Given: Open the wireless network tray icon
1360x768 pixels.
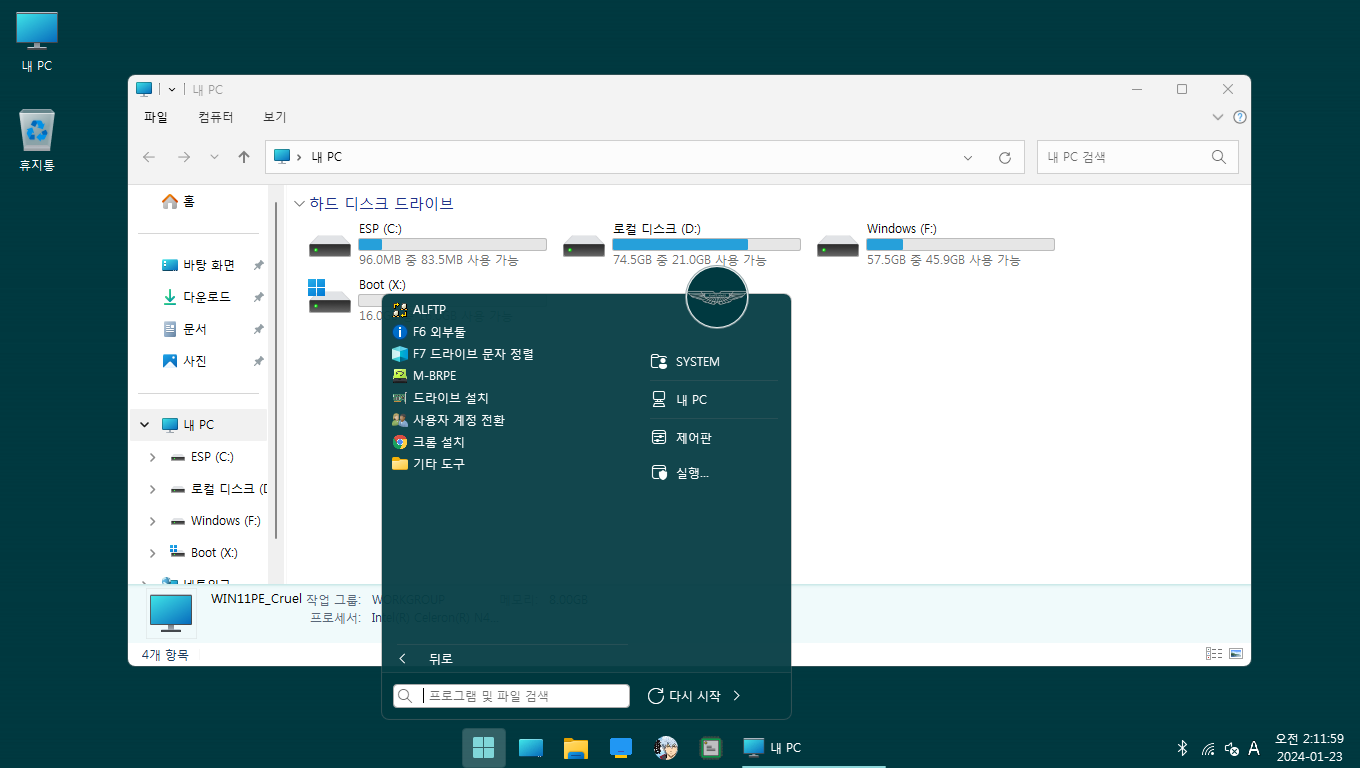Looking at the screenshot, I should tap(1208, 749).
